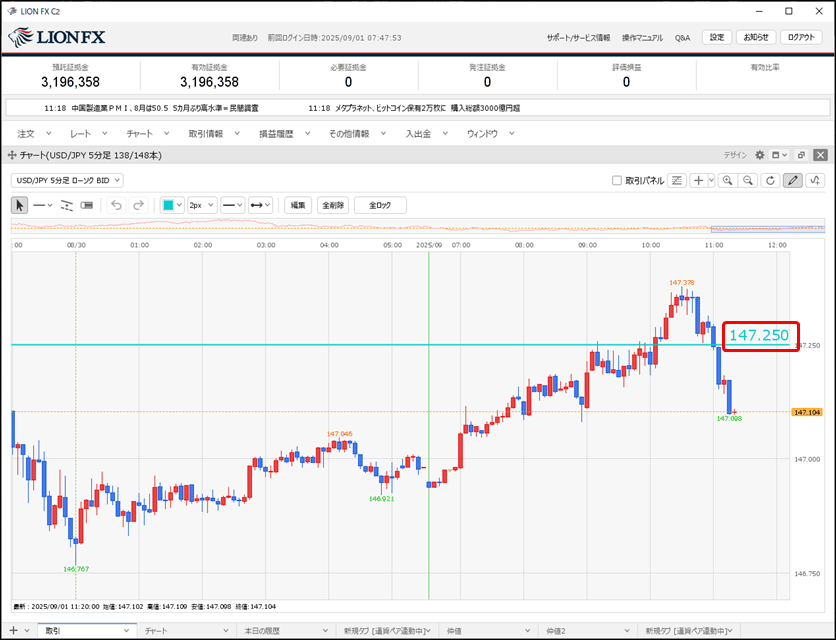Click the chart overview range selector box
This screenshot has height=640, width=836.
coord(768,229)
